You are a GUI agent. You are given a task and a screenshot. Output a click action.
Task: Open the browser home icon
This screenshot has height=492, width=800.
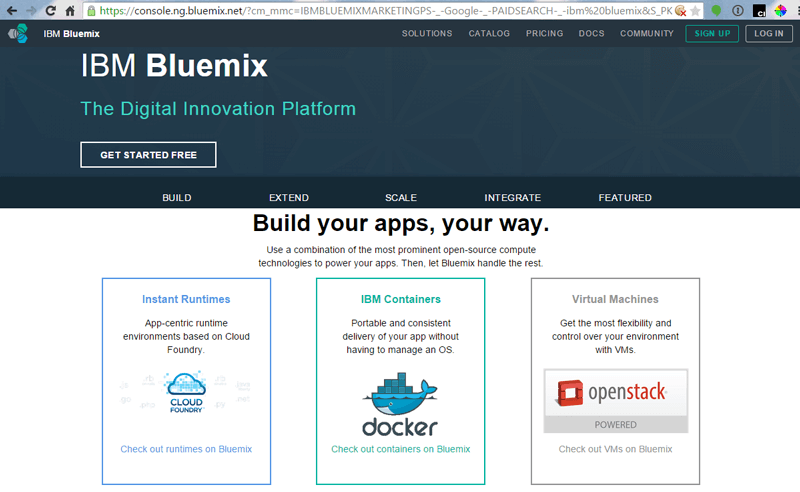pos(70,10)
